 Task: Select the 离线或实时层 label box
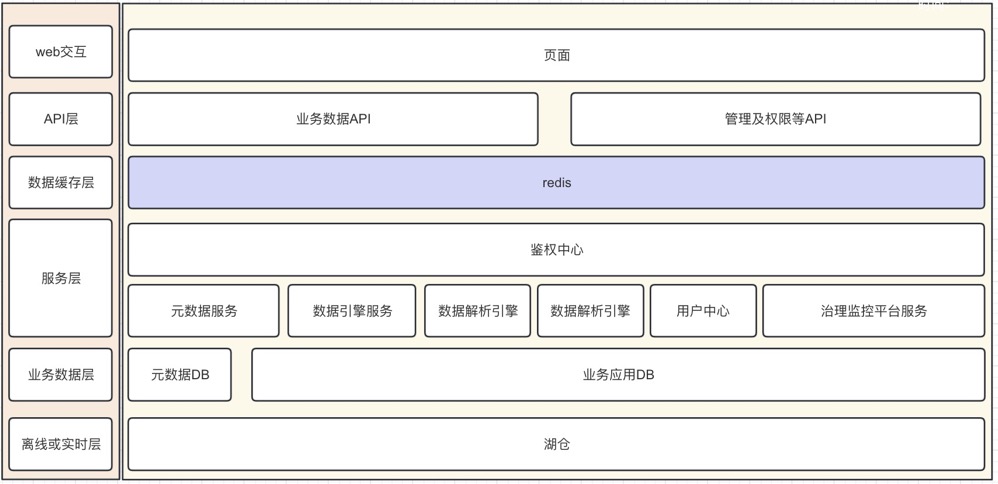tap(61, 444)
